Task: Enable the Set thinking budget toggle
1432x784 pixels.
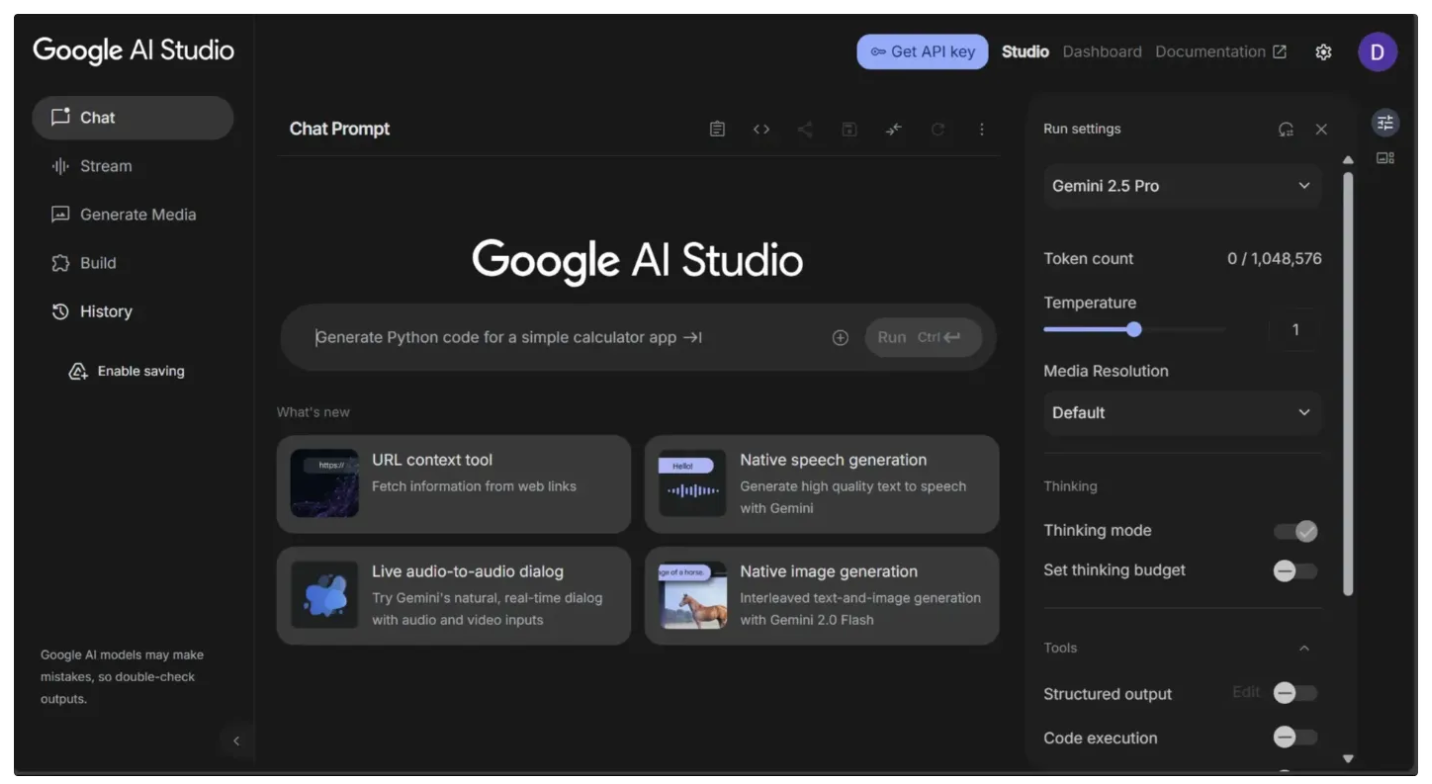Action: point(1295,571)
